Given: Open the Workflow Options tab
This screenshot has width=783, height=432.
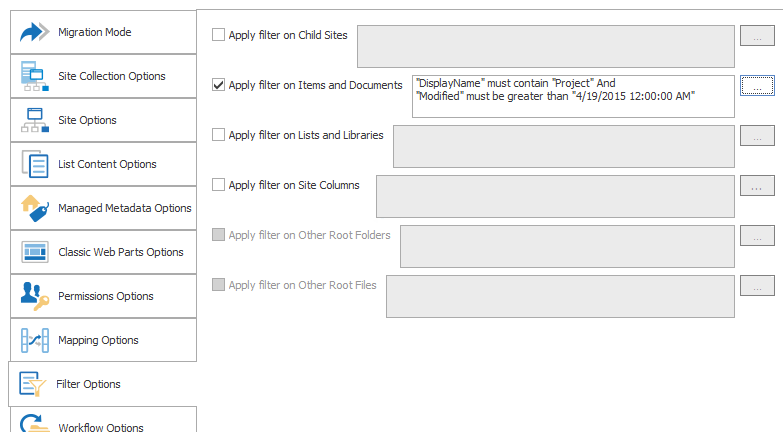Looking at the screenshot, I should pyautogui.click(x=101, y=425).
